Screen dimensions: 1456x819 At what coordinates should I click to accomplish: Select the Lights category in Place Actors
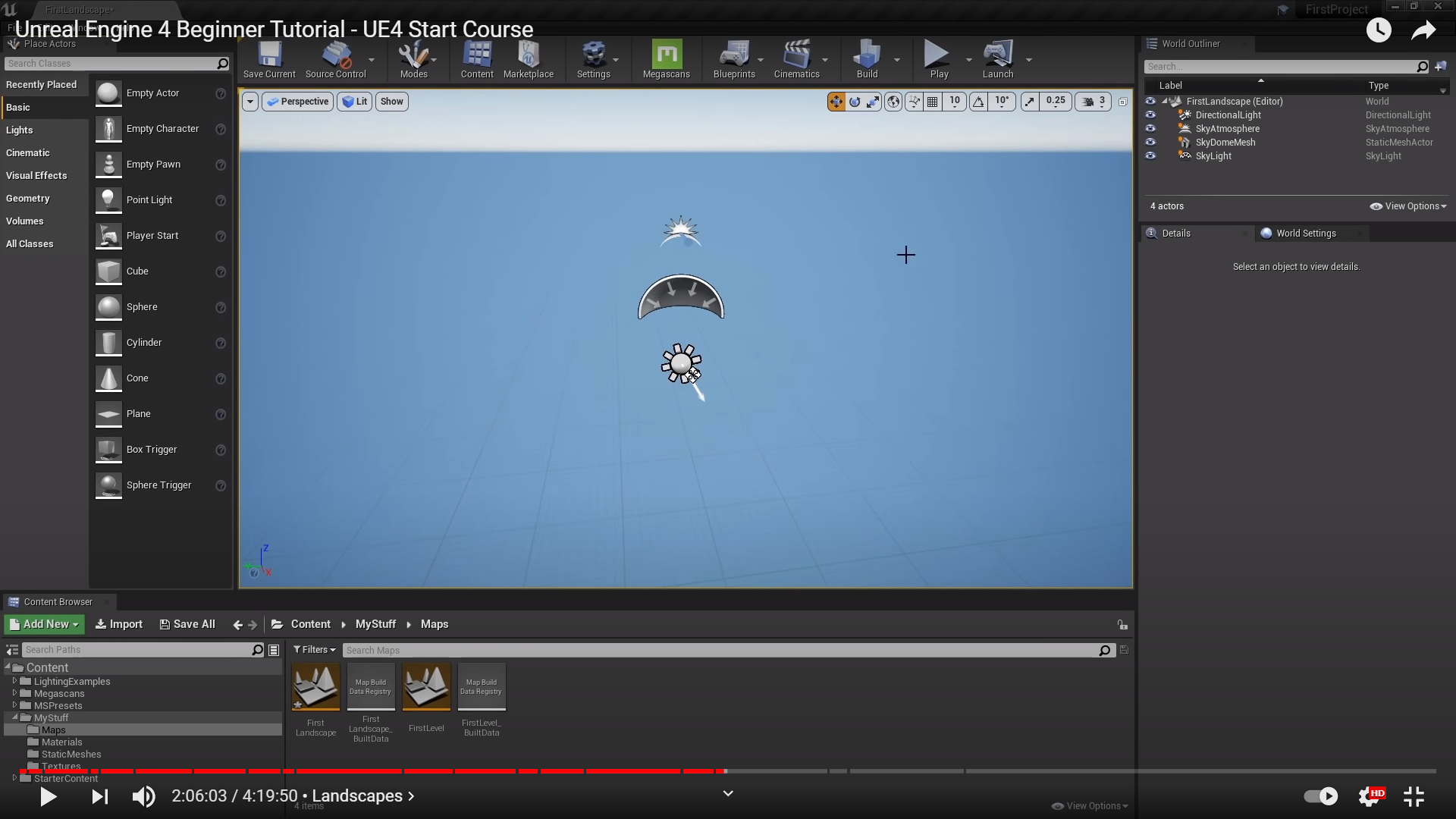click(x=20, y=130)
